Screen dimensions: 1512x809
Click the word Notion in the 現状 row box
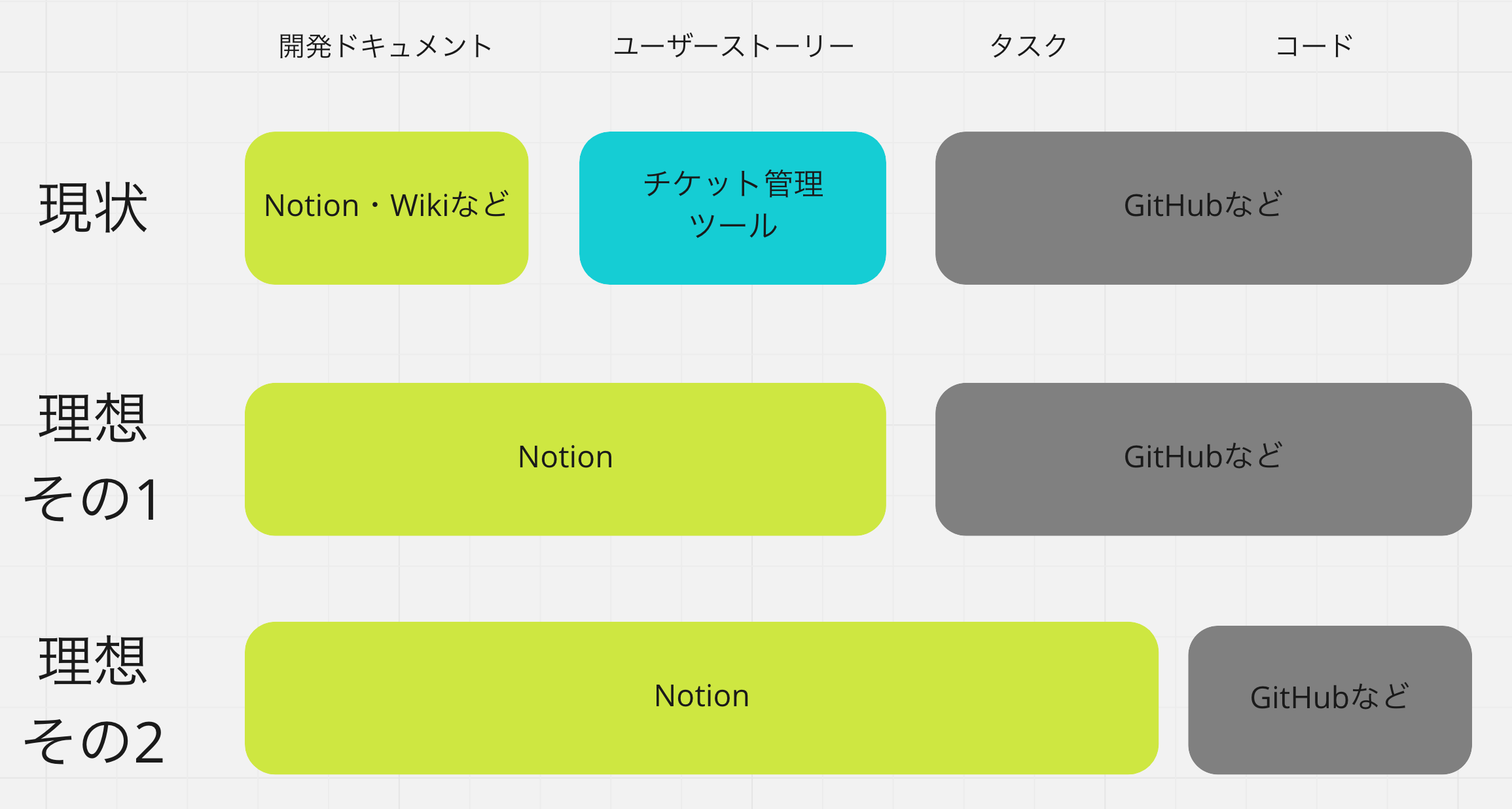click(x=312, y=206)
